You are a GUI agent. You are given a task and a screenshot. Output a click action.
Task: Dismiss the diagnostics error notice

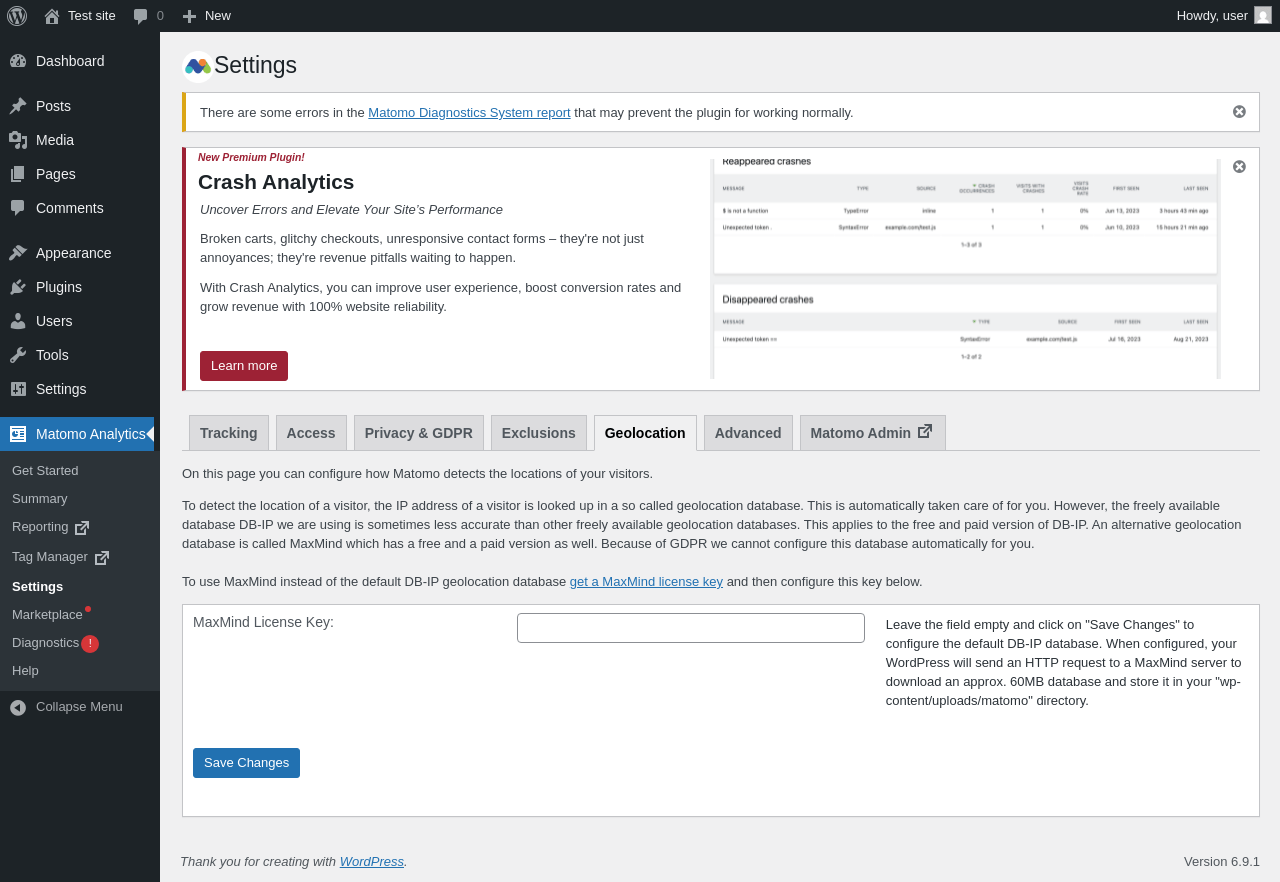(1239, 112)
